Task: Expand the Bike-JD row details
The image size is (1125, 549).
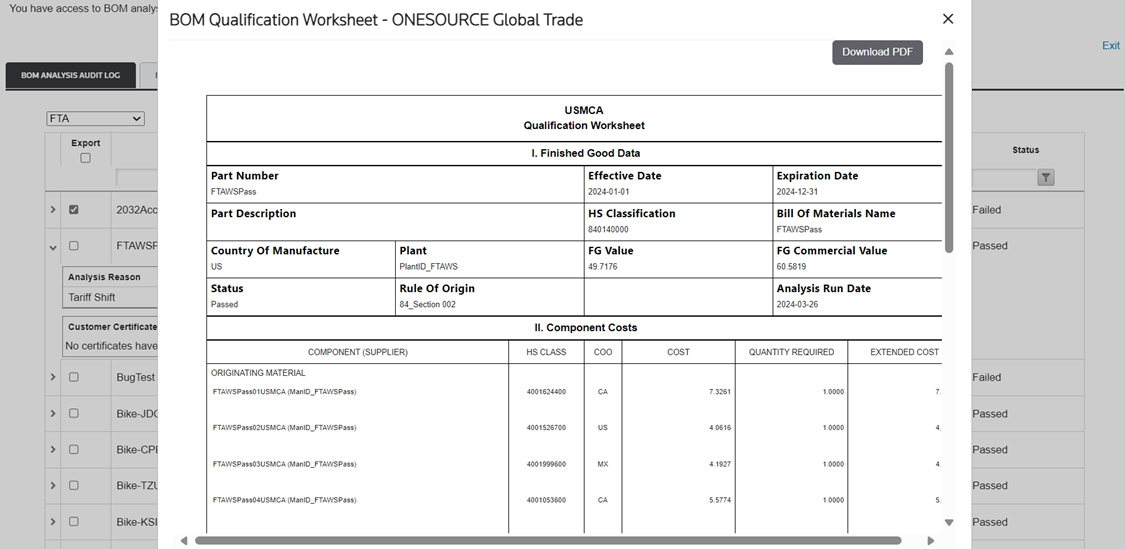Action: tap(53, 413)
